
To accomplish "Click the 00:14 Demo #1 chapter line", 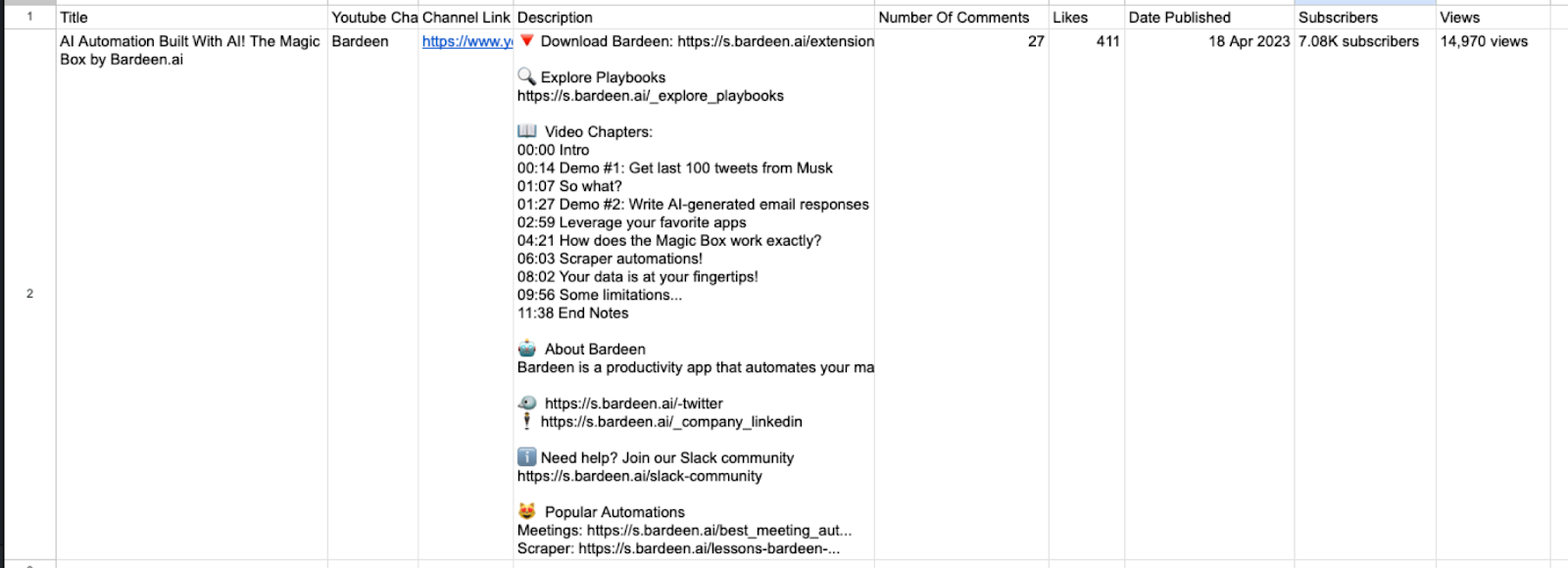I will tap(675, 167).
